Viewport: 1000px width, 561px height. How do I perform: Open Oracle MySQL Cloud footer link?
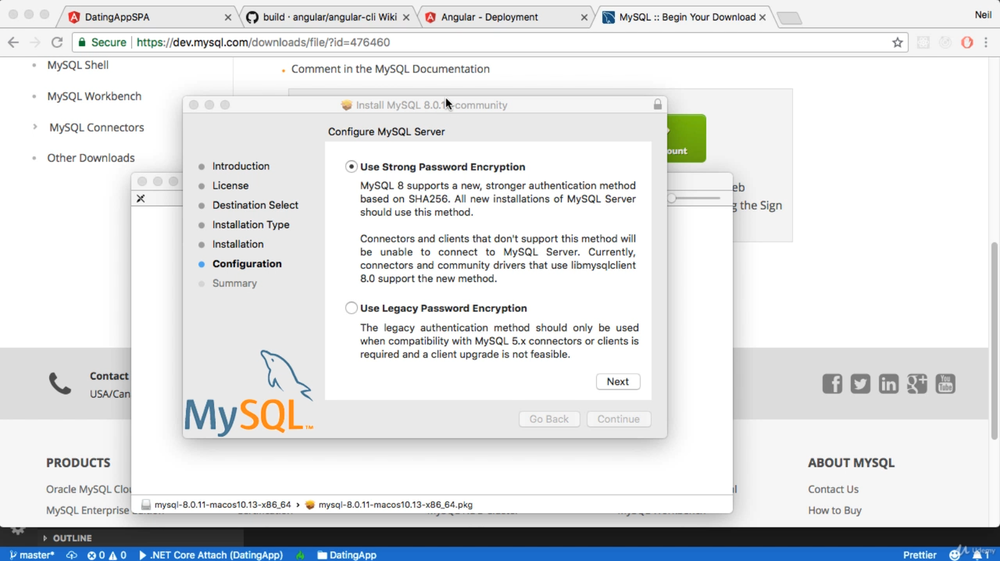point(88,490)
